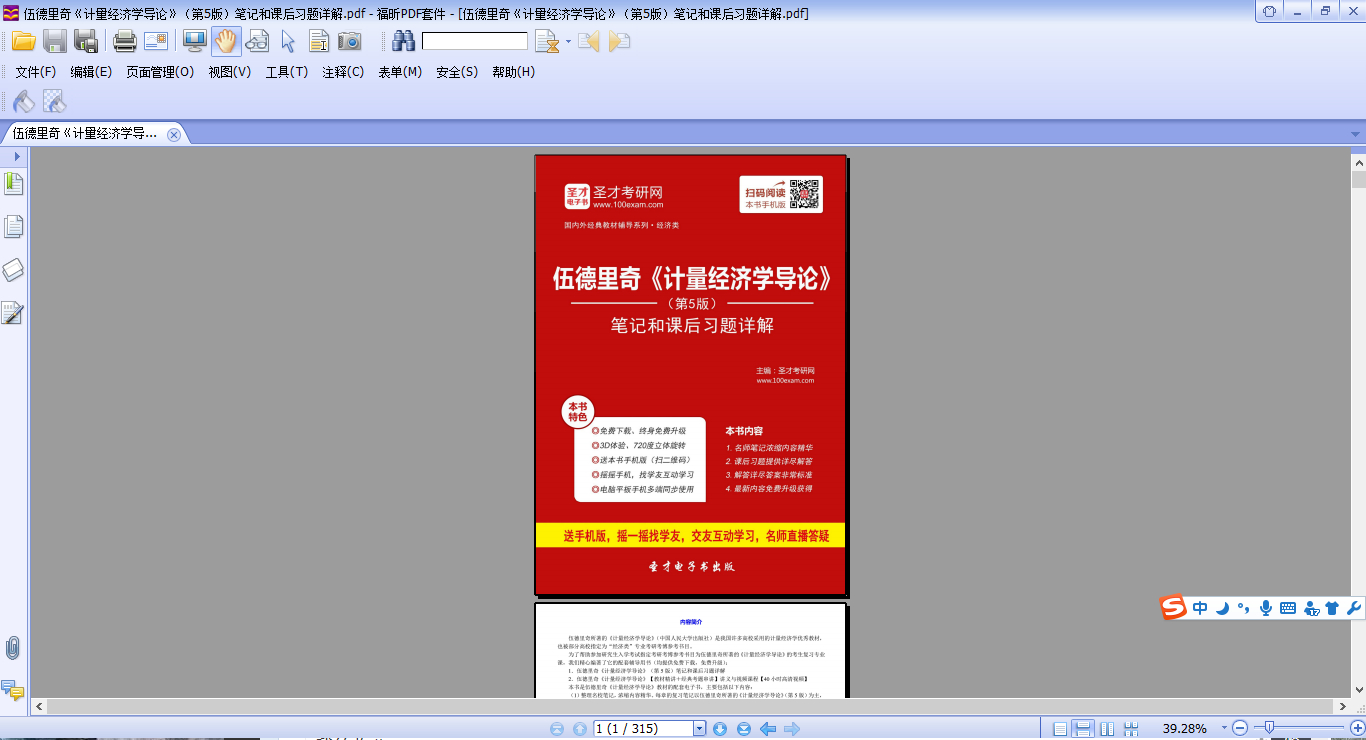Image resolution: width=1366 pixels, height=740 pixels.
Task: Open the 注释(C) menu
Action: (x=343, y=72)
